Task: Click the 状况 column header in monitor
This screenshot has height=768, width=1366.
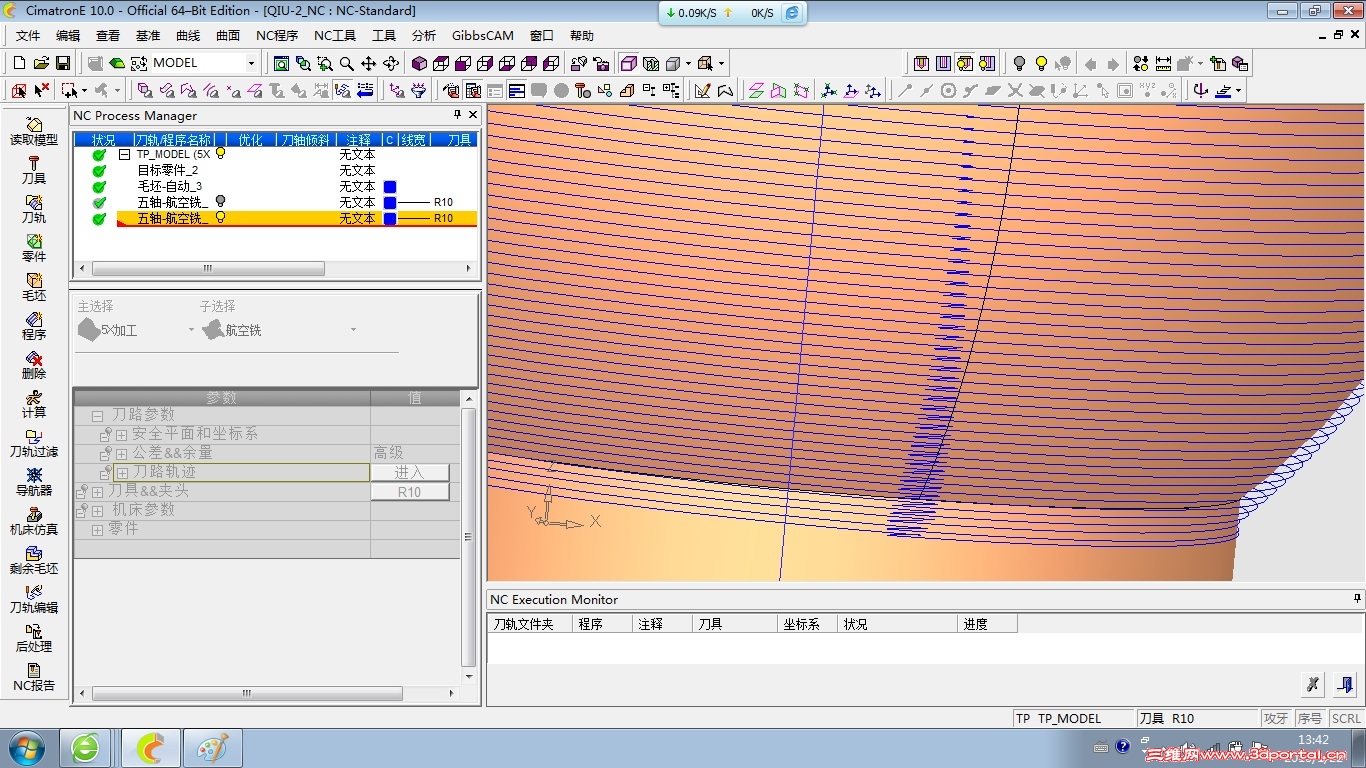Action: point(898,624)
